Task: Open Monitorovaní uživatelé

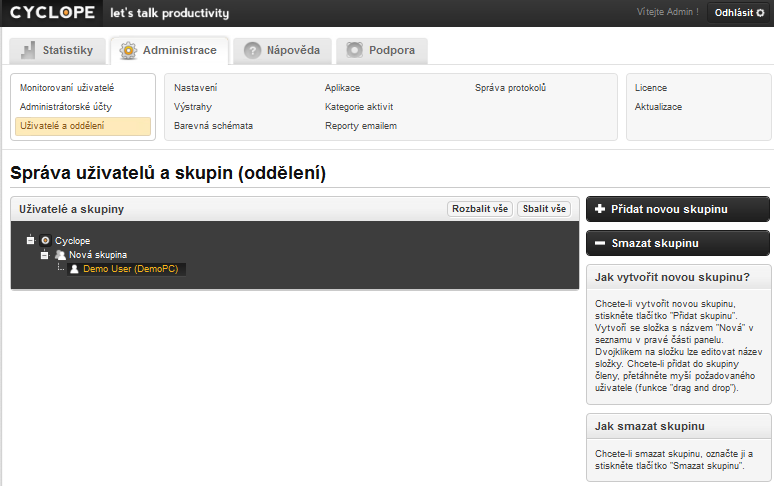Action: click(67, 88)
